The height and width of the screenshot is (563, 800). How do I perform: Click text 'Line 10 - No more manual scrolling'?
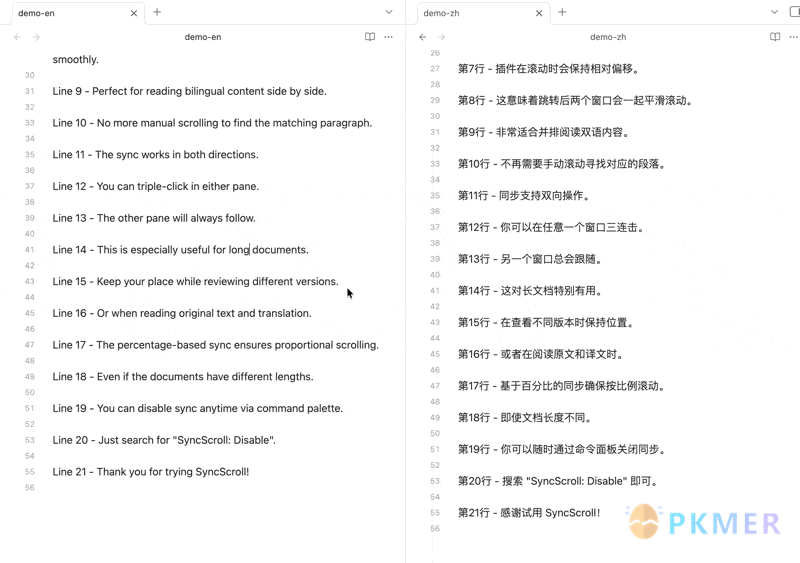pyautogui.click(x=212, y=123)
